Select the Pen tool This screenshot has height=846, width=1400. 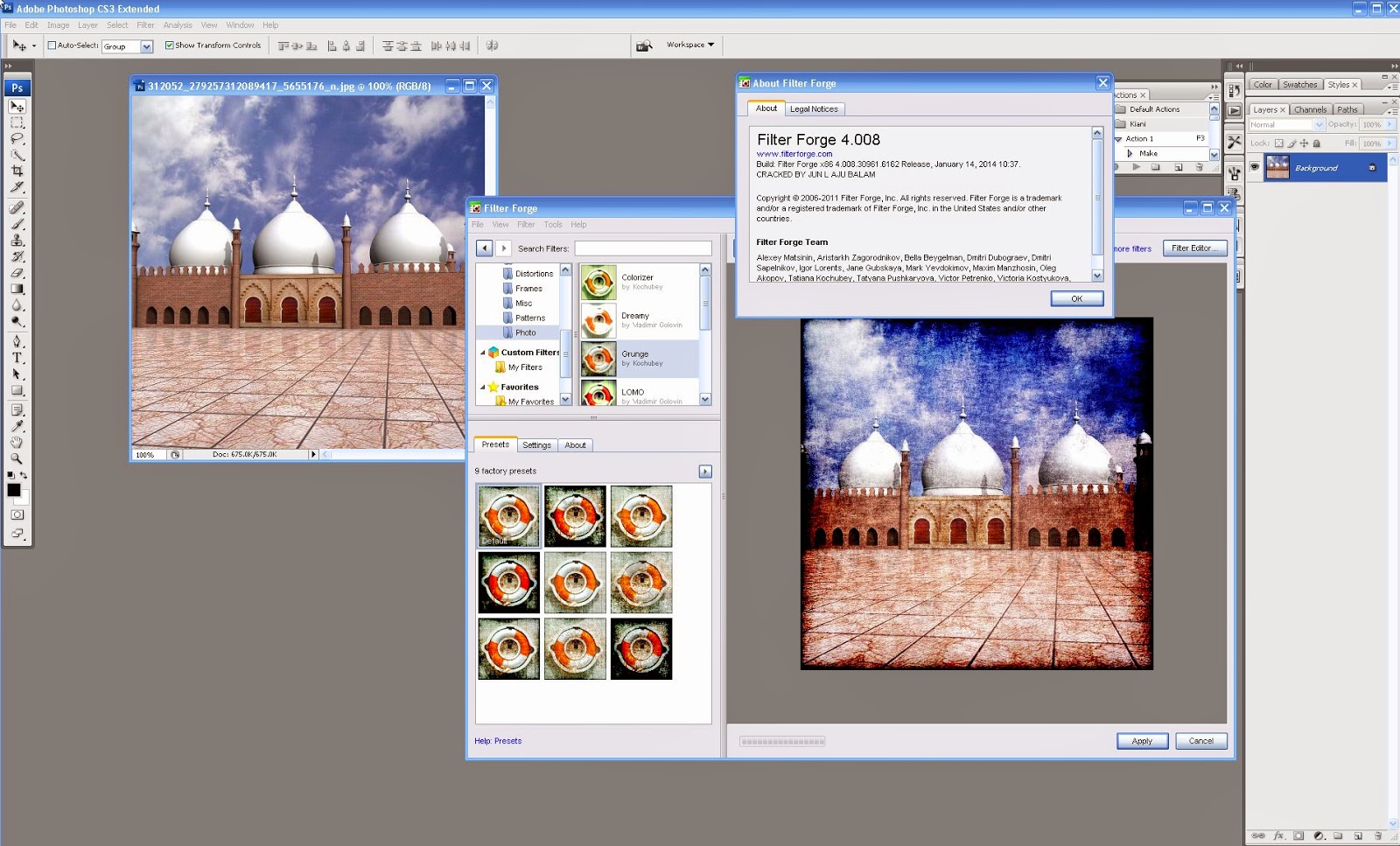pyautogui.click(x=17, y=341)
